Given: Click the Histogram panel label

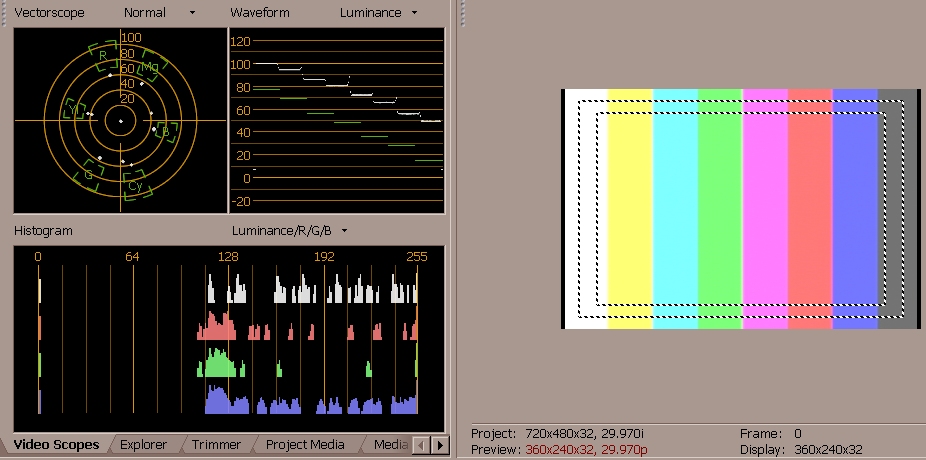Looking at the screenshot, I should (43, 230).
